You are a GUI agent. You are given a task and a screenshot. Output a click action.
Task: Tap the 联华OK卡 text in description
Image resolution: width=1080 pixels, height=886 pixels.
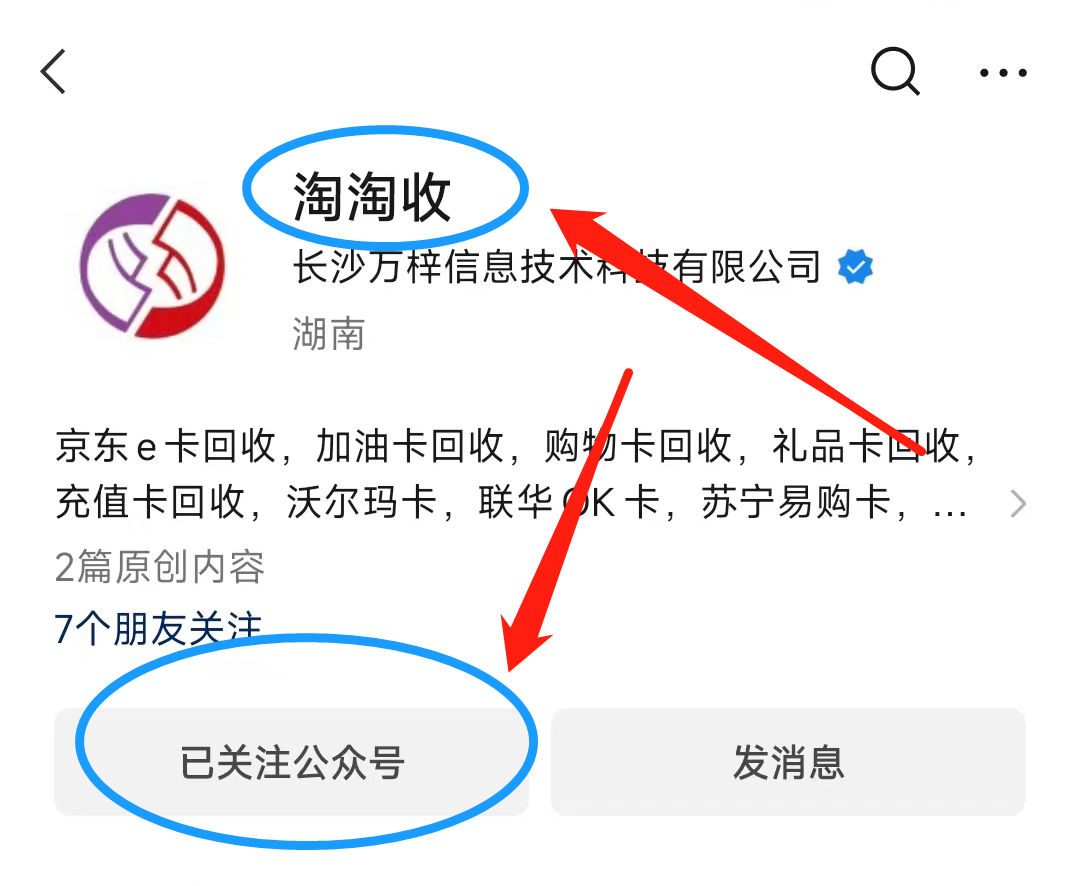click(569, 502)
